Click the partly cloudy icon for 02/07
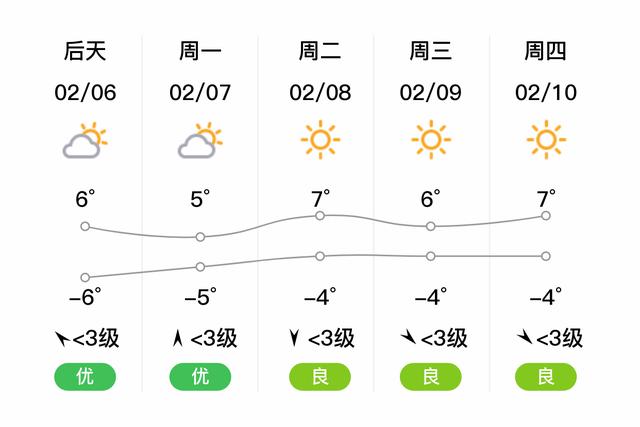 pyautogui.click(x=200, y=140)
